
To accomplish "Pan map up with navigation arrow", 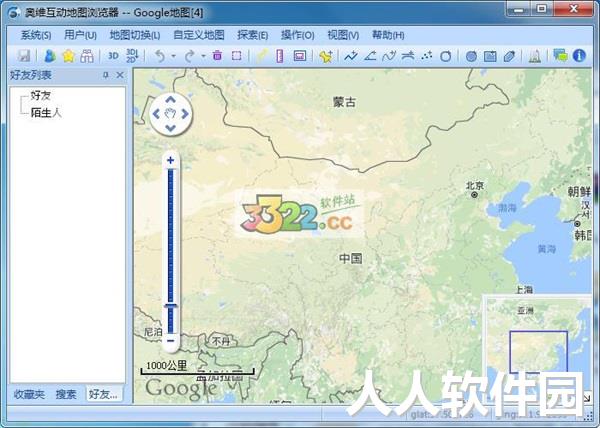I will (171, 100).
